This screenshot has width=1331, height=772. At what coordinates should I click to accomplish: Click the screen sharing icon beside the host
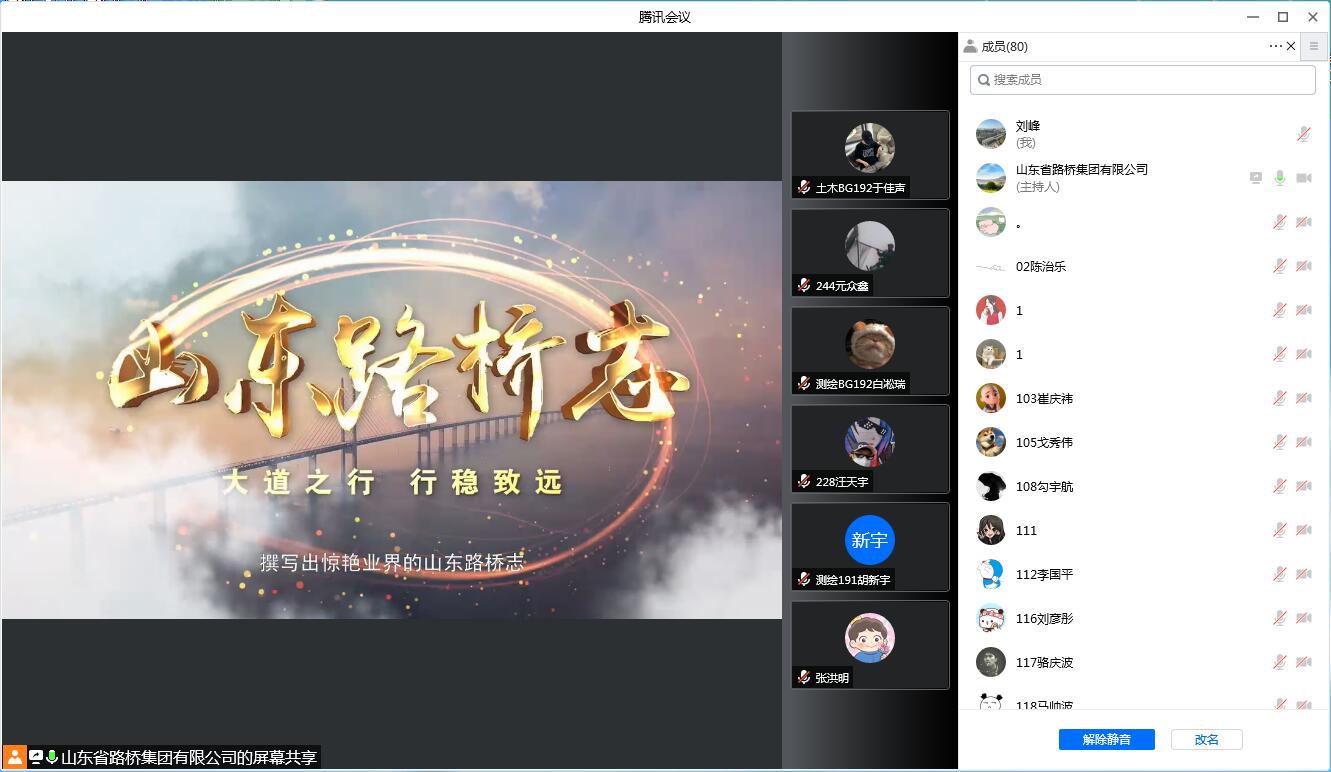pos(1254,177)
